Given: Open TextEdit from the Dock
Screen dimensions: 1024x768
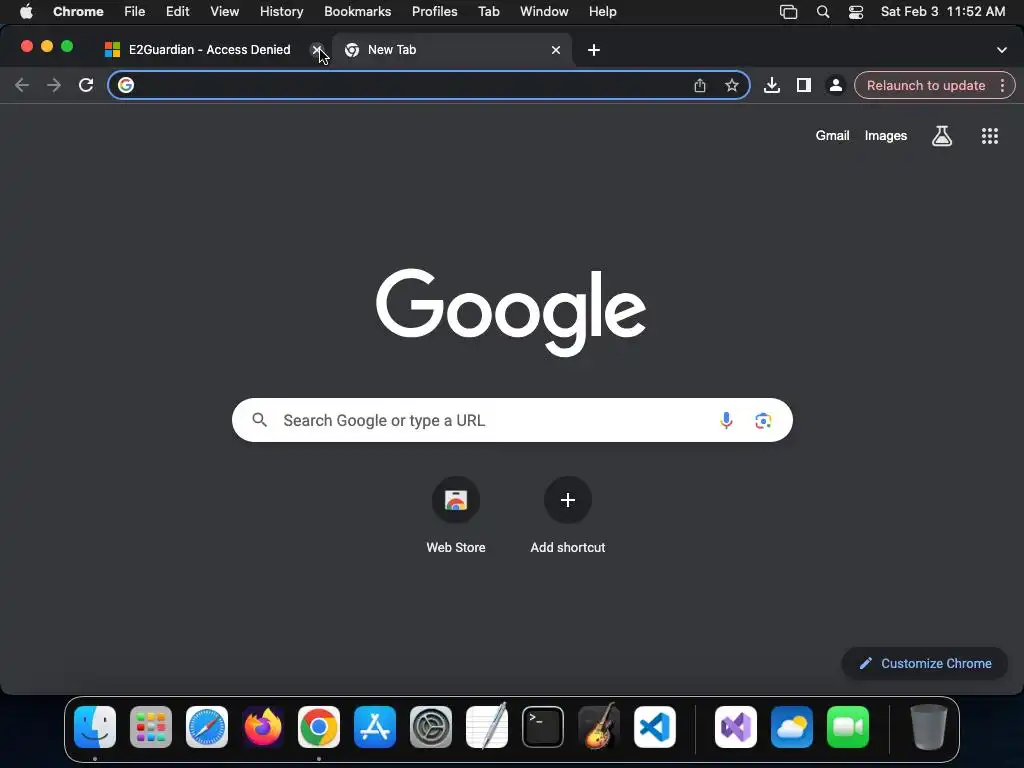Looking at the screenshot, I should (487, 727).
